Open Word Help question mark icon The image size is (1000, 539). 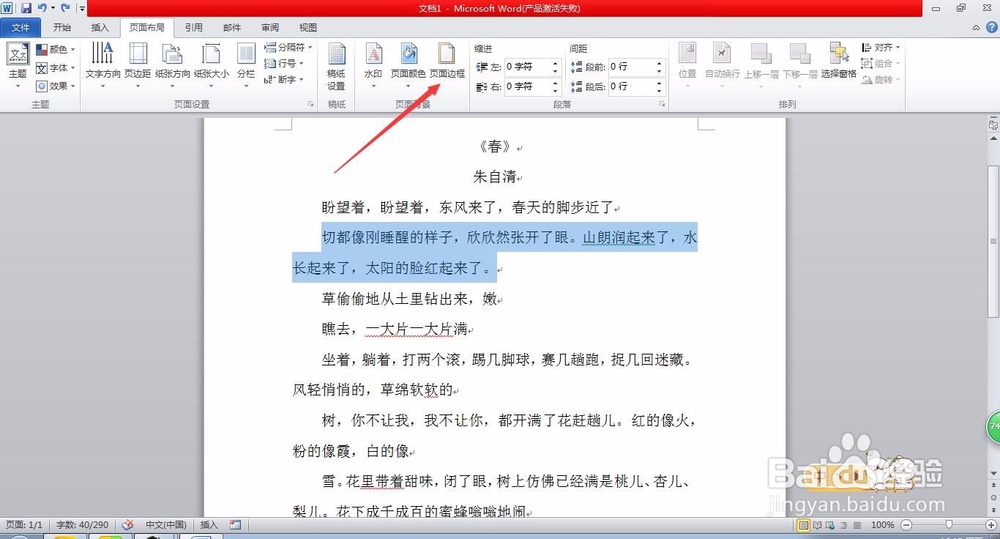click(x=992, y=27)
